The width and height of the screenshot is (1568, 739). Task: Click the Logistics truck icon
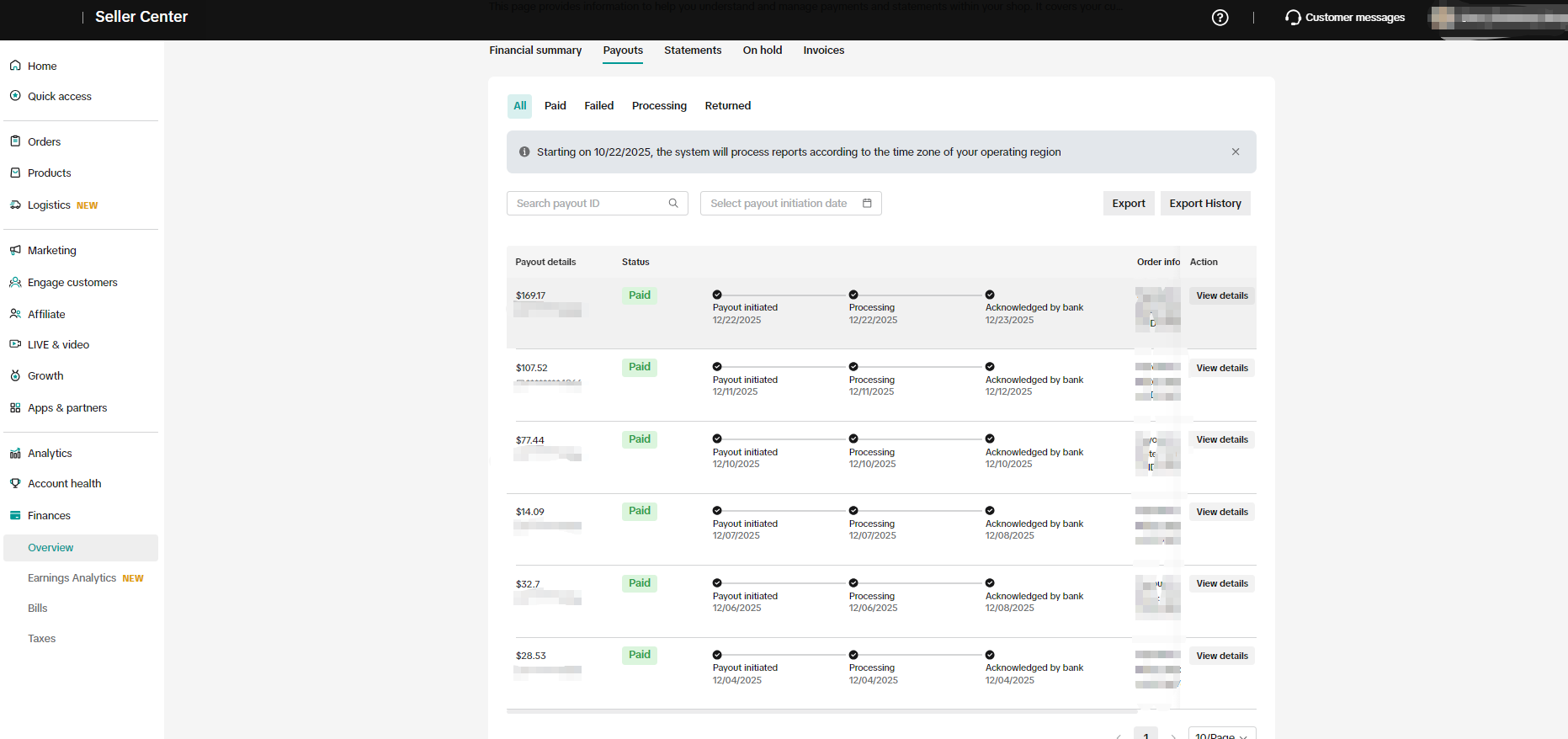[15, 205]
